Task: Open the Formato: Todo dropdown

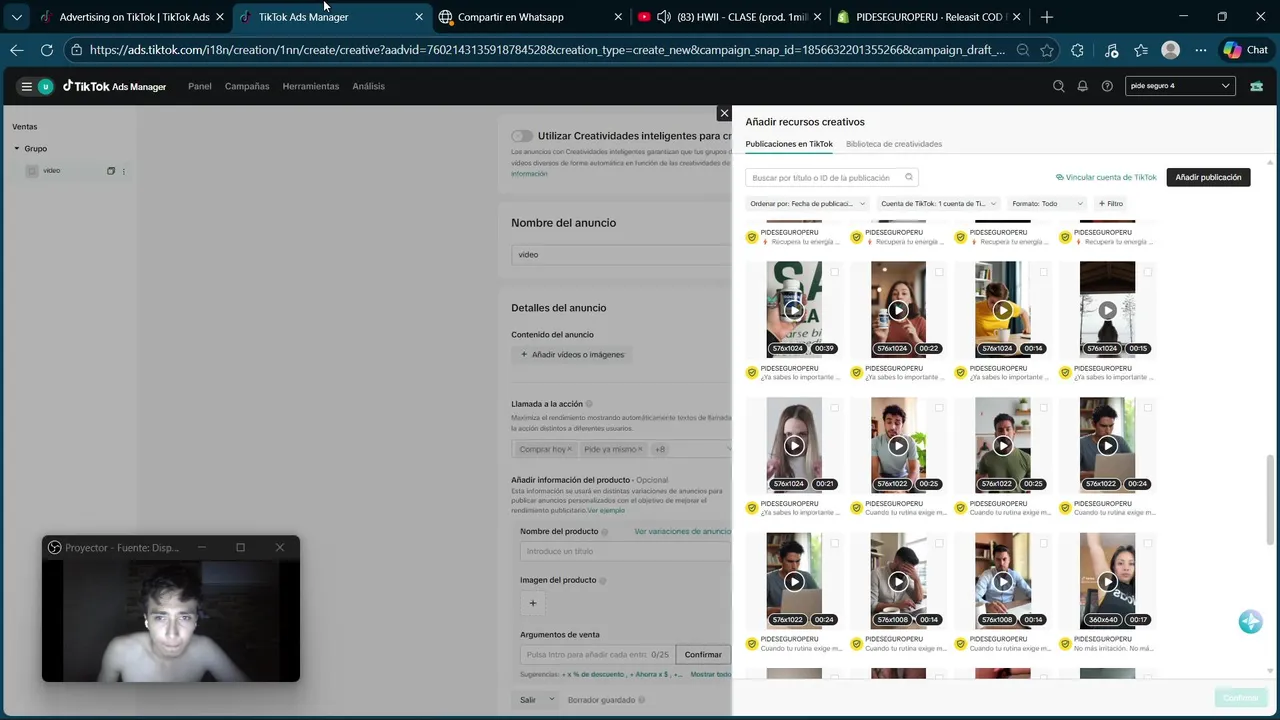Action: point(1046,203)
